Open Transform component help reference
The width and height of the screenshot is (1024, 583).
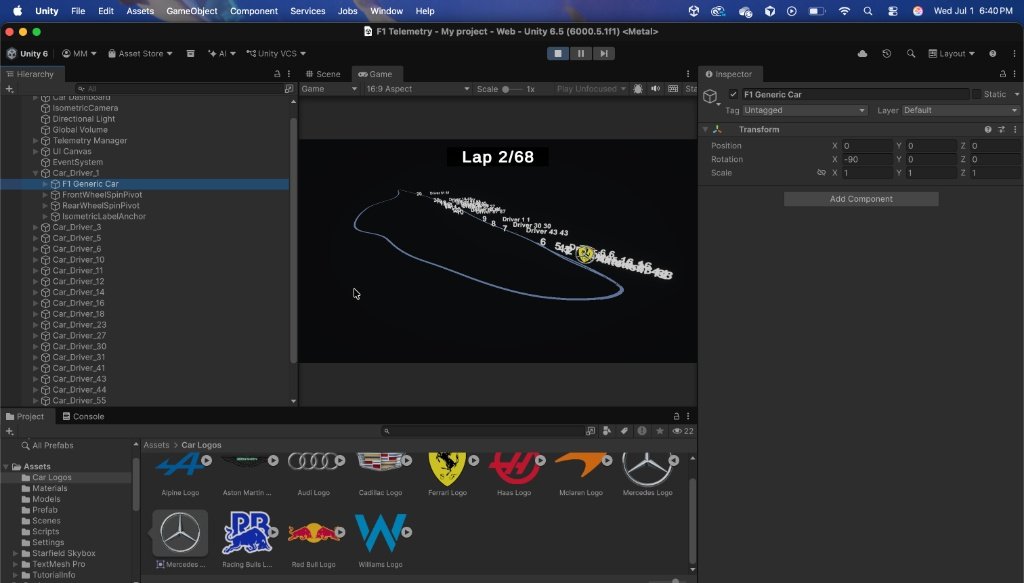tap(988, 129)
